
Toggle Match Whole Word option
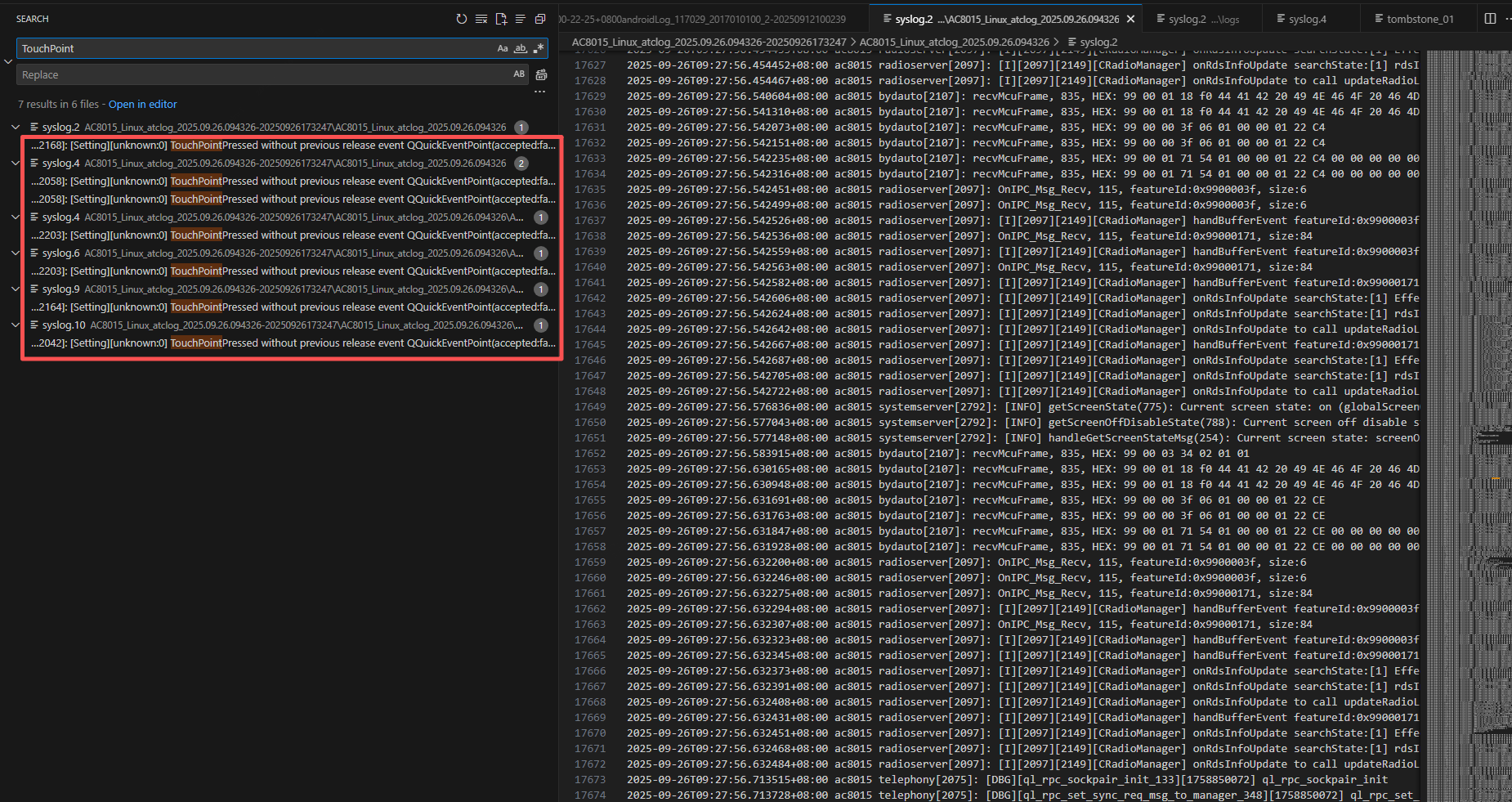click(x=521, y=49)
